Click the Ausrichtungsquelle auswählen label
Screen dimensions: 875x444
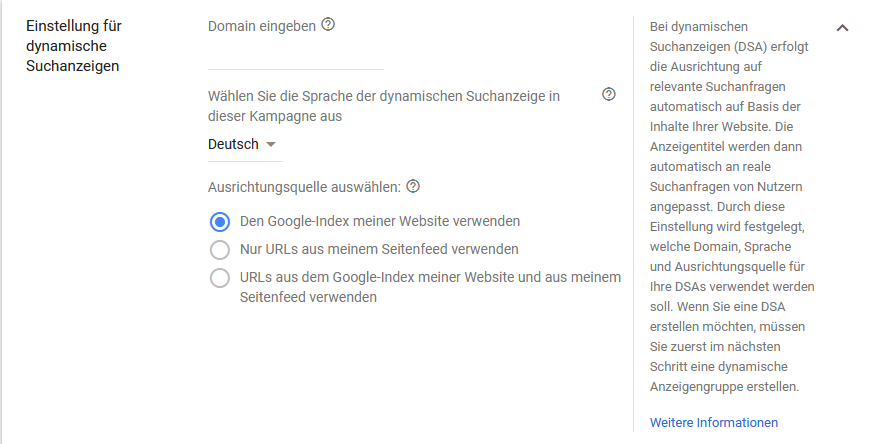point(304,187)
